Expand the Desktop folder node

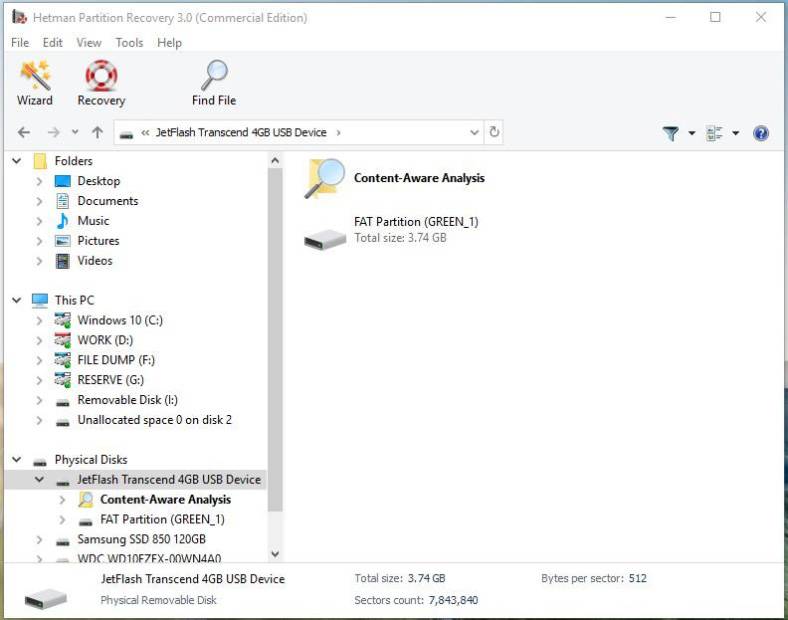point(39,181)
